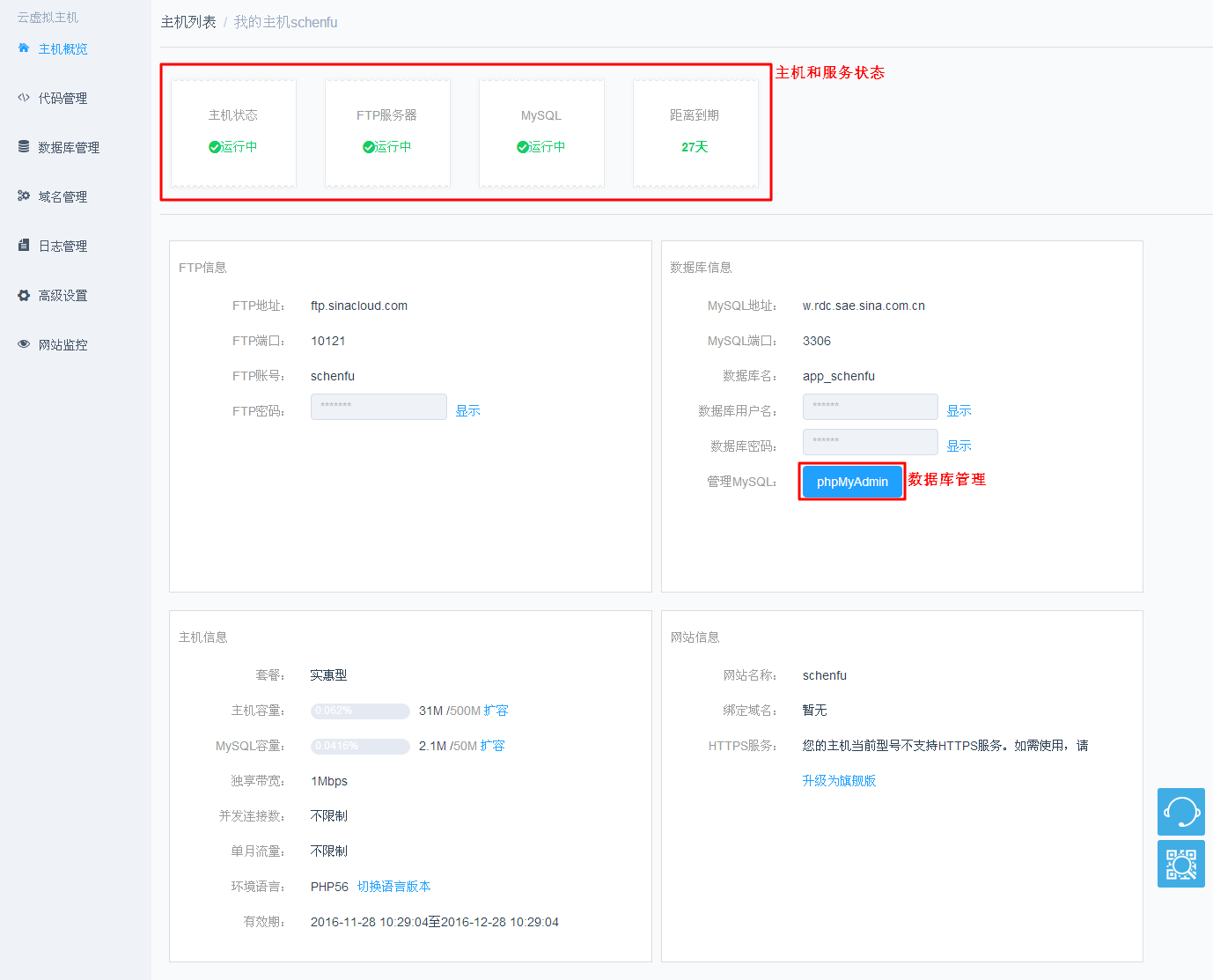Click green check icon under FTP服务器
1213x980 pixels.
click(368, 147)
